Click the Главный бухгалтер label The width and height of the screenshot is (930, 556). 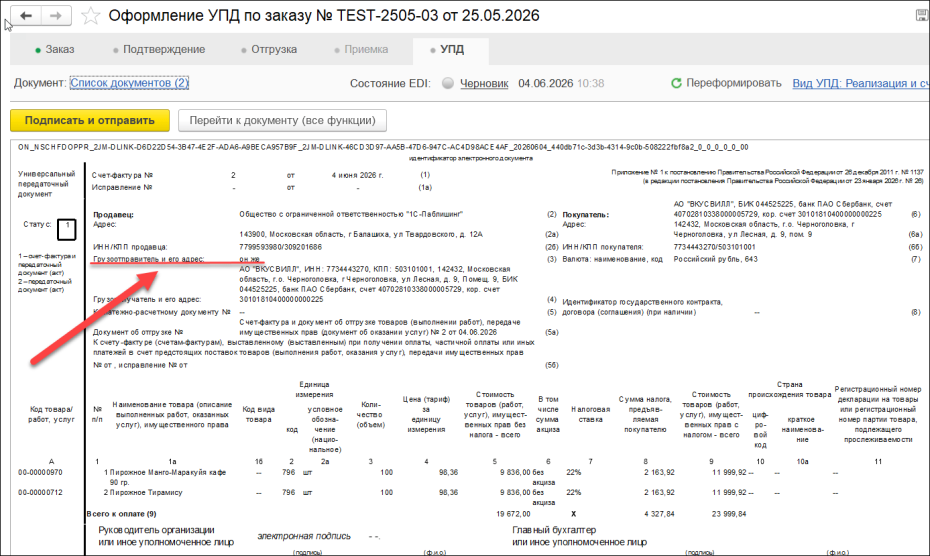click(x=554, y=530)
